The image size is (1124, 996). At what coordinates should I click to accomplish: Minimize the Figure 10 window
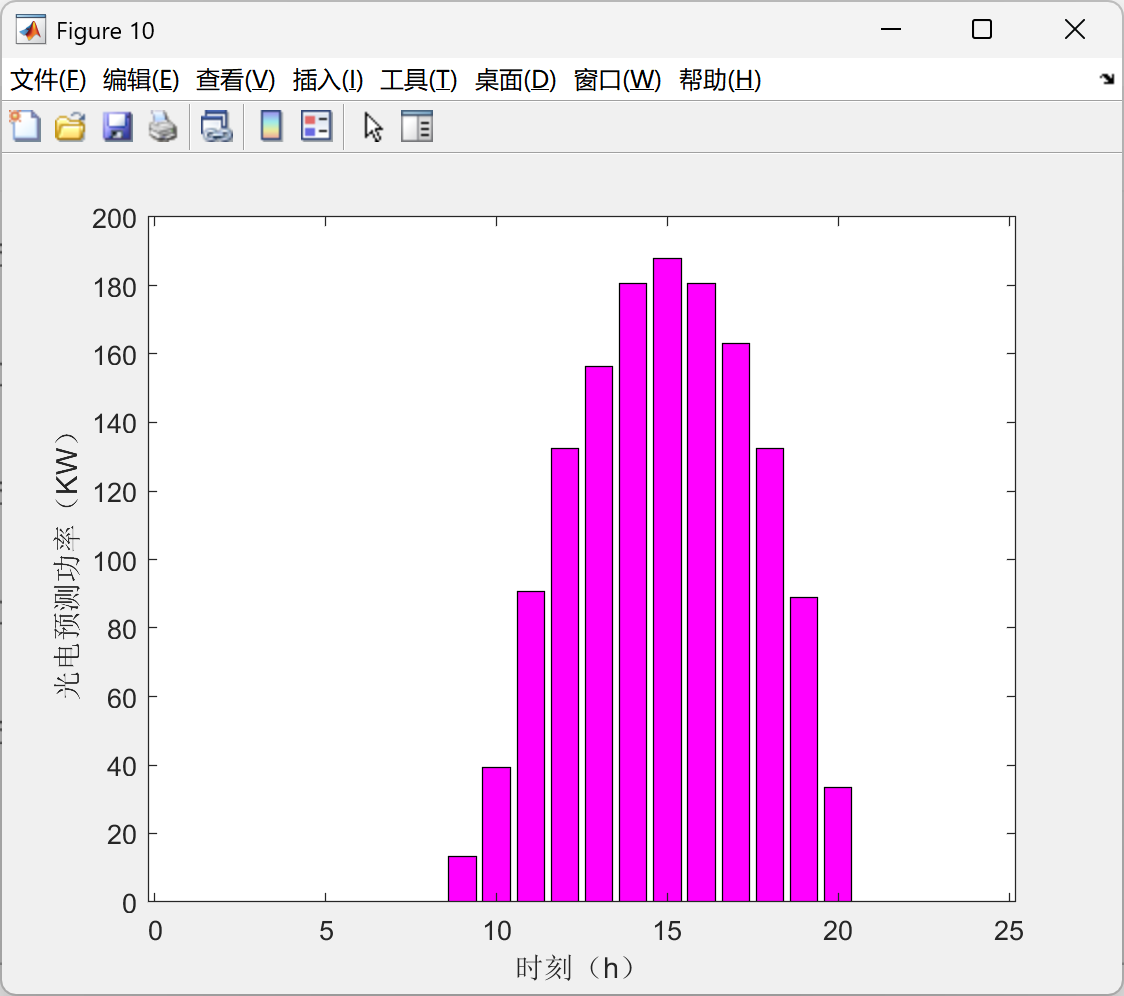[890, 29]
